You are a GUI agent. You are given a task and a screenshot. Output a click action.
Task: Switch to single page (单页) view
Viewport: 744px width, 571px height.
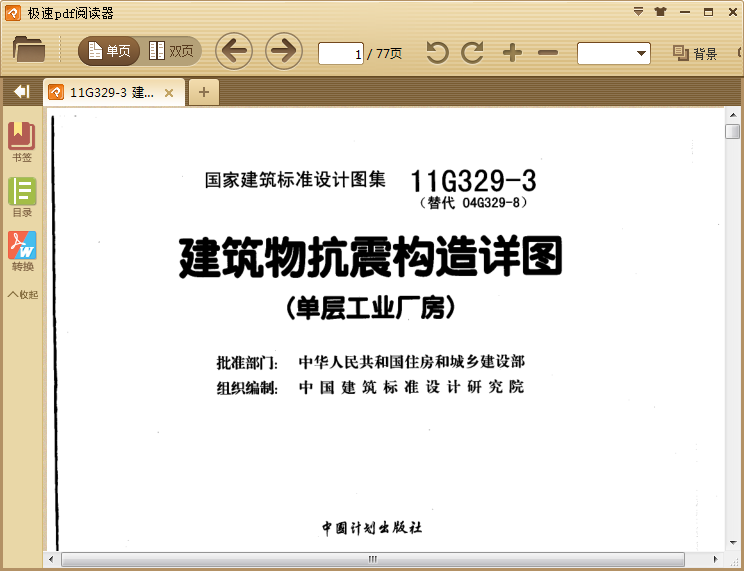[x=109, y=51]
